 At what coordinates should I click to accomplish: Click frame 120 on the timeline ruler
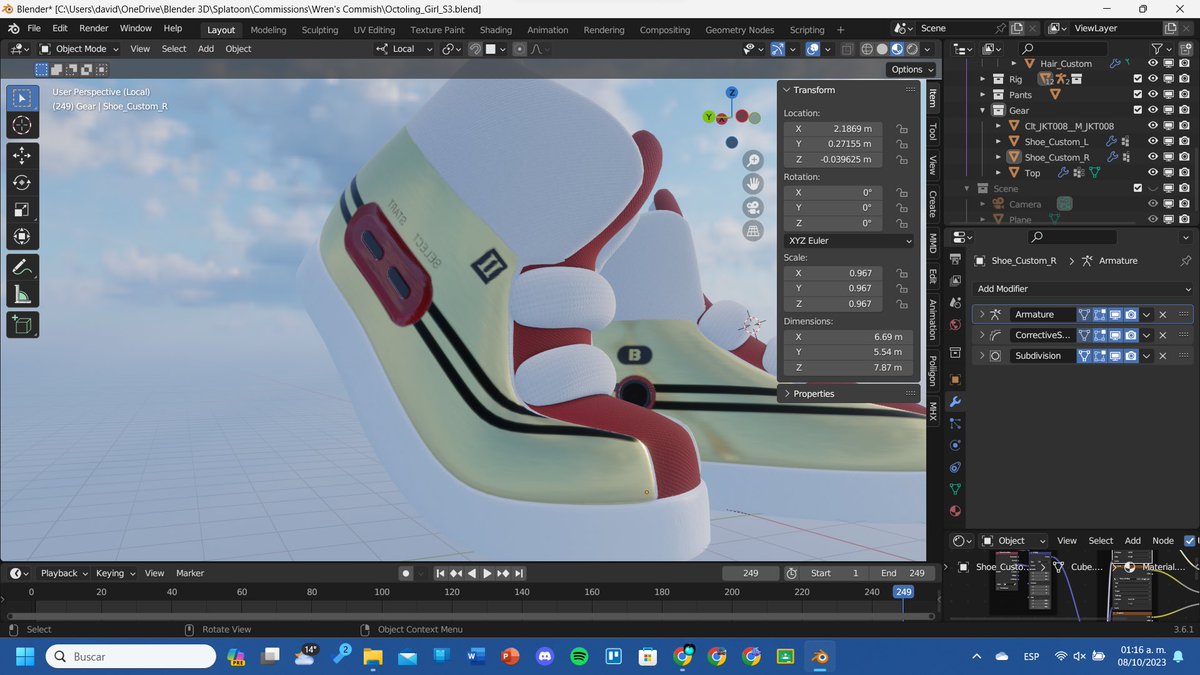(451, 592)
